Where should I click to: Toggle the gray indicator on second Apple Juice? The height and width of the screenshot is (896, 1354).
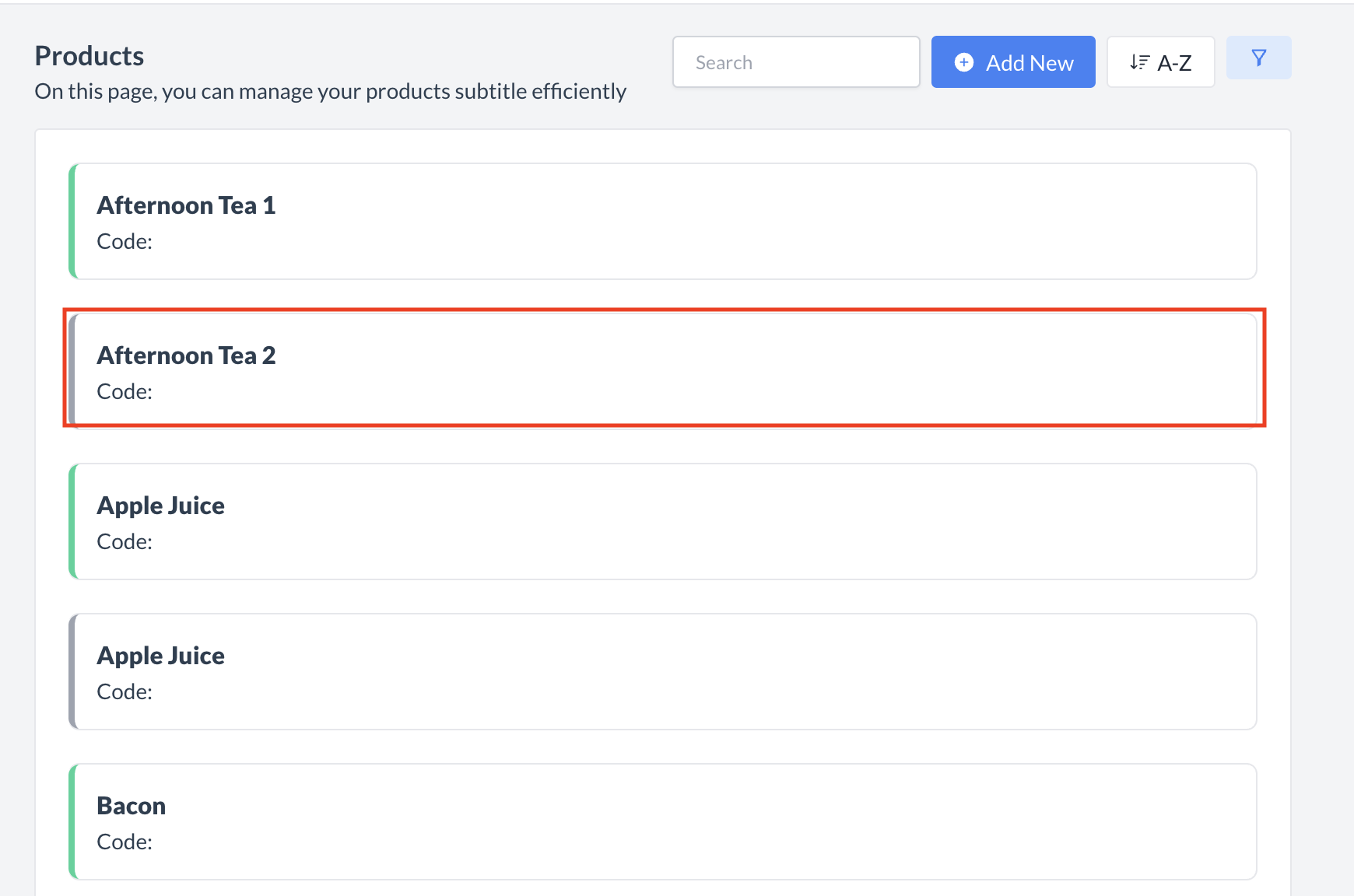pyautogui.click(x=72, y=671)
